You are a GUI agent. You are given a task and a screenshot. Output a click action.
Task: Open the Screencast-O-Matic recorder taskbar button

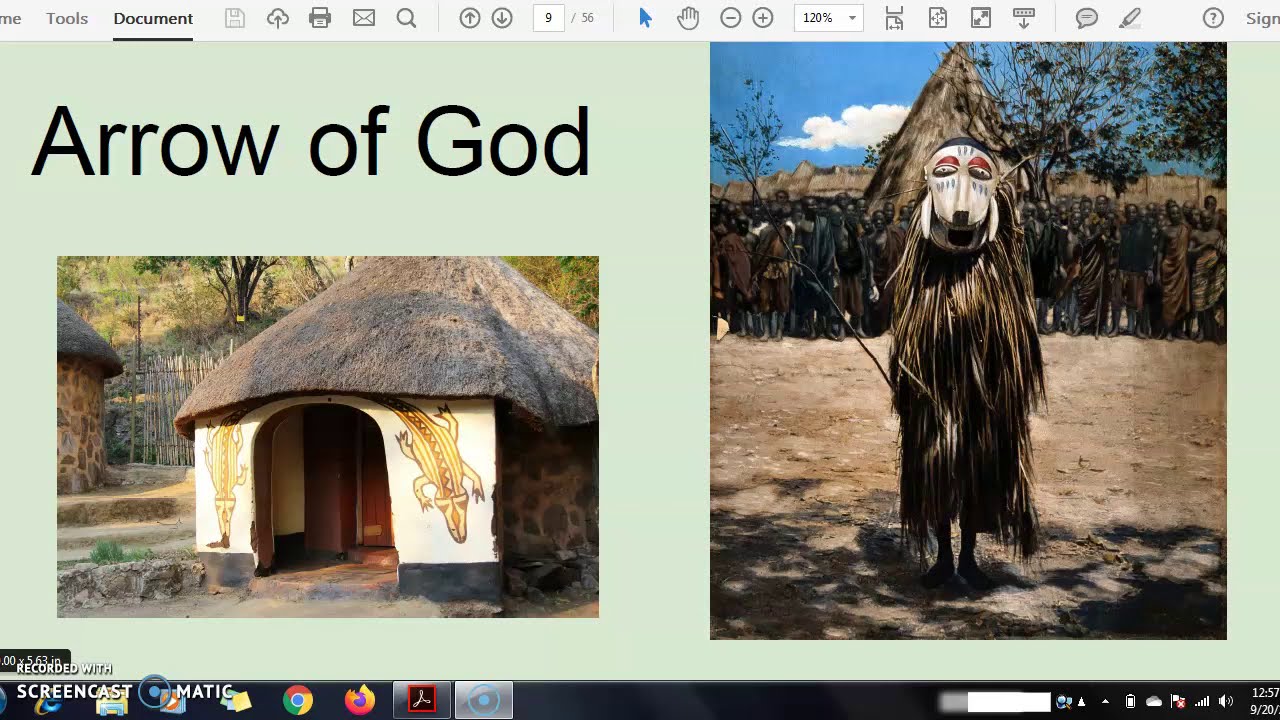pos(484,701)
